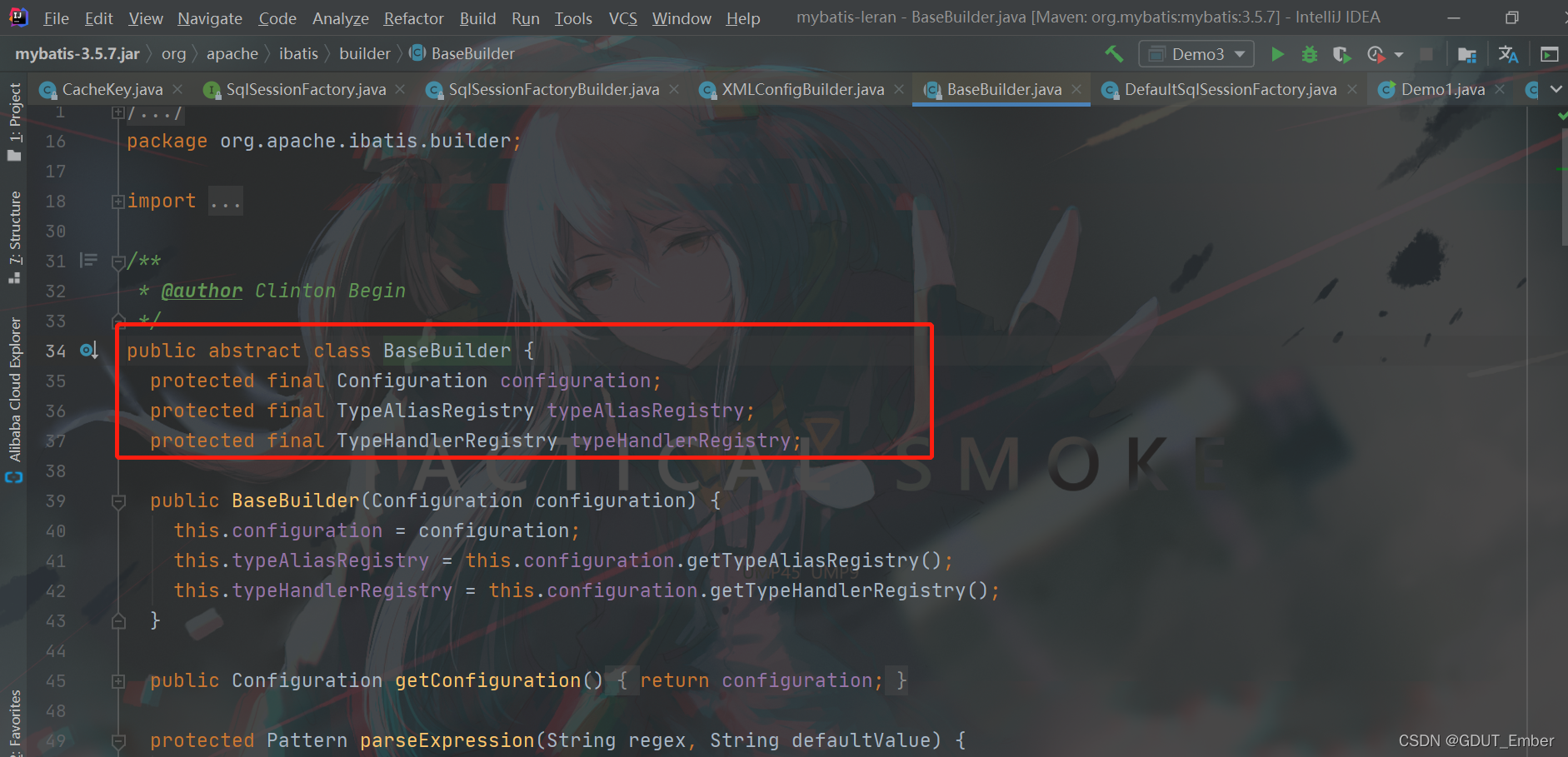Image resolution: width=1568 pixels, height=757 pixels.
Task: Switch to the XMLConfigBuilder.java tab
Action: pyautogui.click(x=803, y=89)
